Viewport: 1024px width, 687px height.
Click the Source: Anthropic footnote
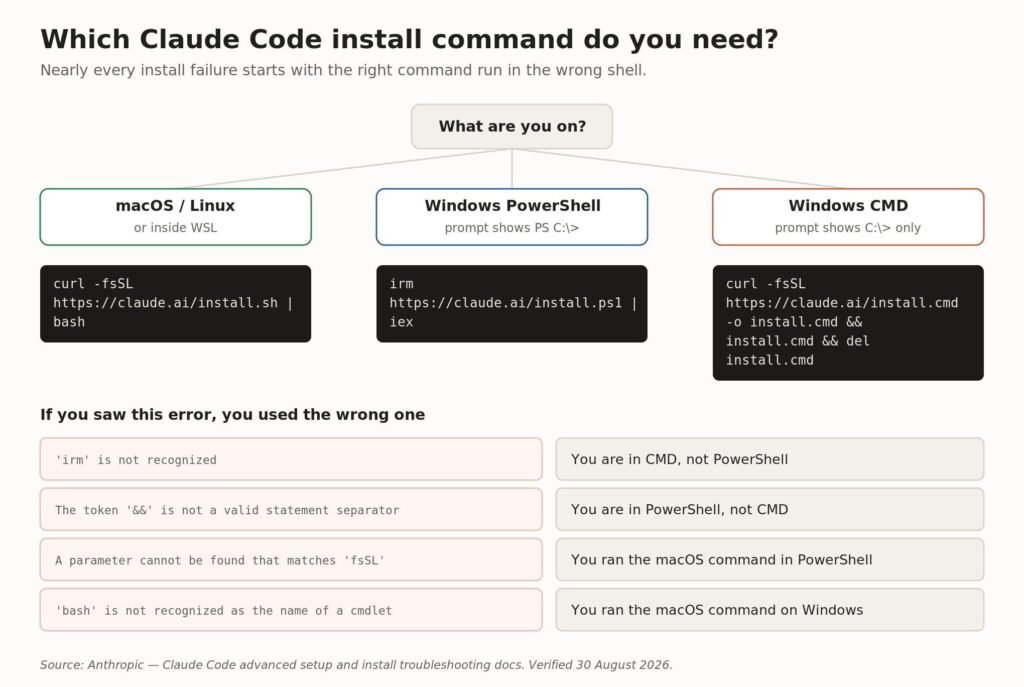tap(356, 665)
